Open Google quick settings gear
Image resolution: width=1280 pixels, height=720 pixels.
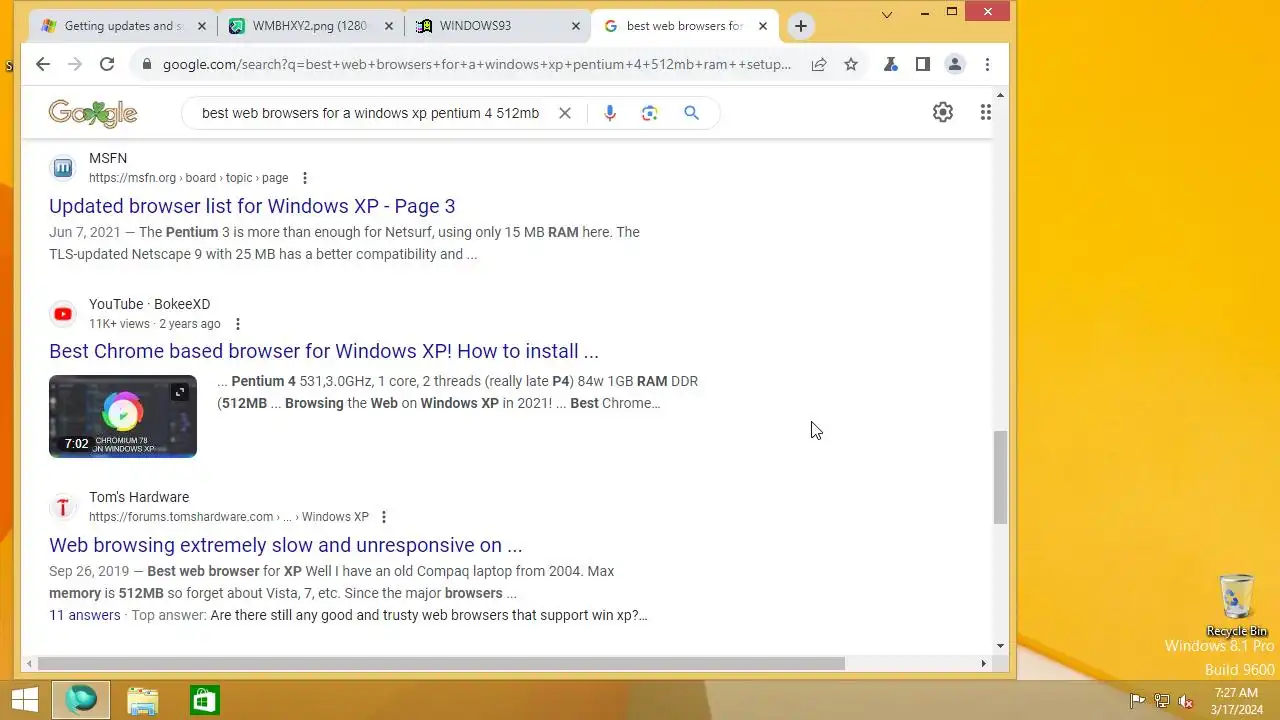coord(943,112)
